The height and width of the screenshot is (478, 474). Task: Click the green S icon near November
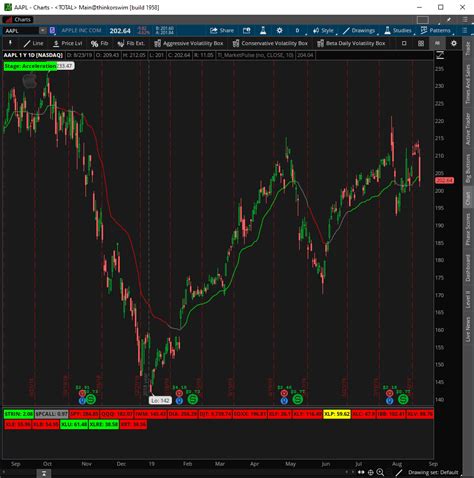[91, 399]
